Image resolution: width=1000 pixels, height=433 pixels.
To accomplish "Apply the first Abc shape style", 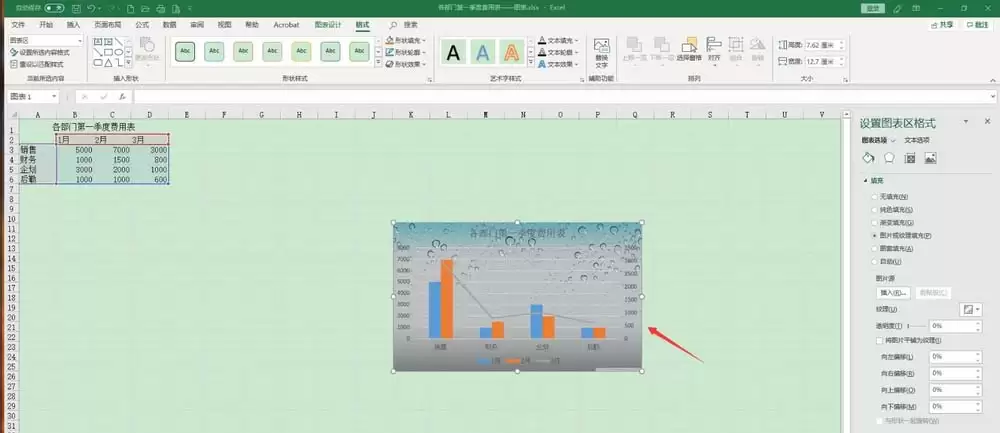I will [x=185, y=52].
